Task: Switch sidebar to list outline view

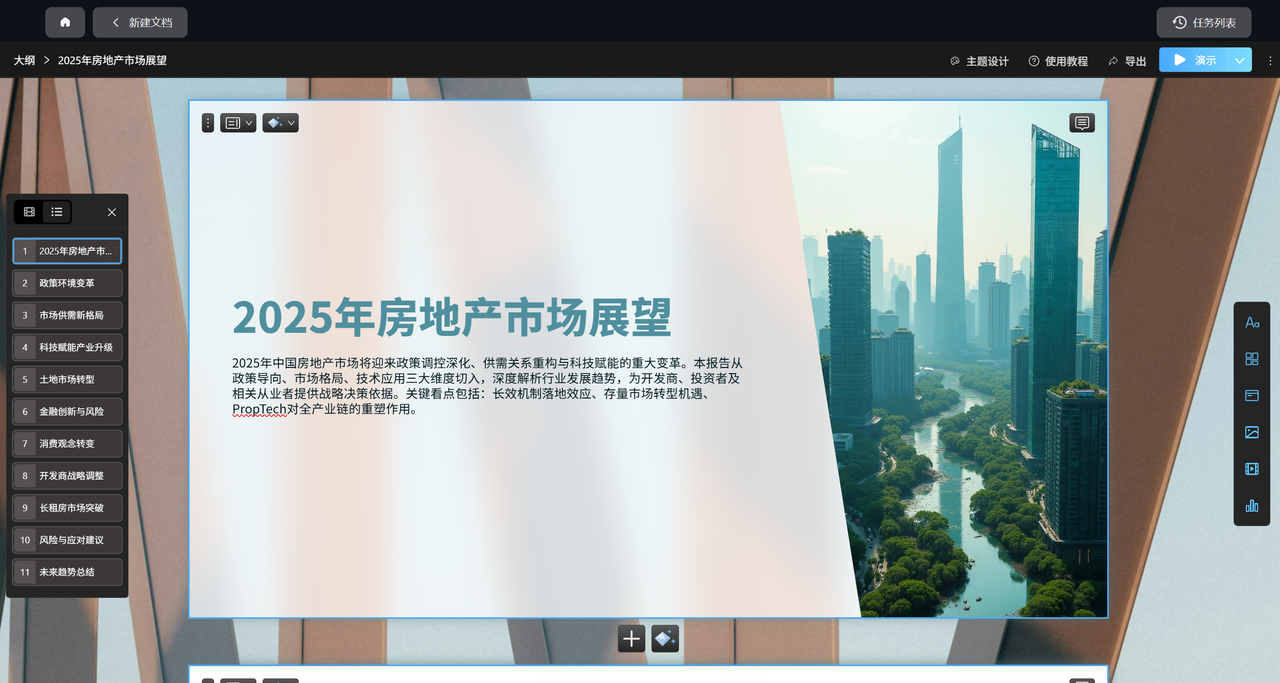Action: click(x=57, y=212)
